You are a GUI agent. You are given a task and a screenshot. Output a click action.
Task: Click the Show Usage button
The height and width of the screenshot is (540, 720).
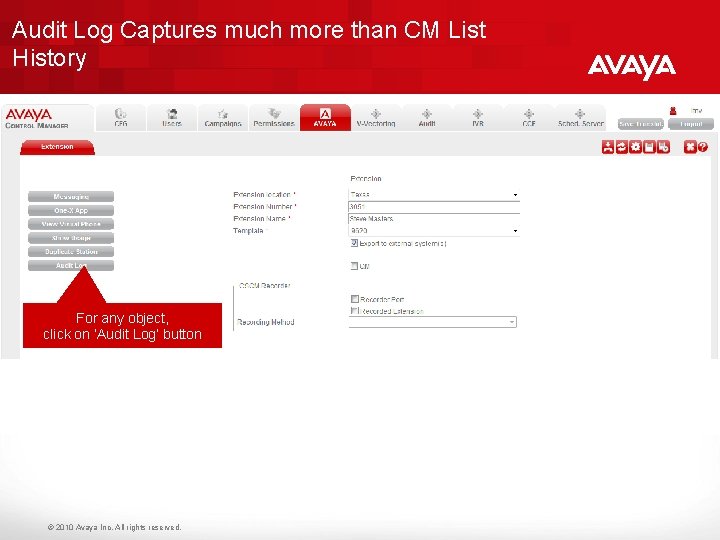71,238
